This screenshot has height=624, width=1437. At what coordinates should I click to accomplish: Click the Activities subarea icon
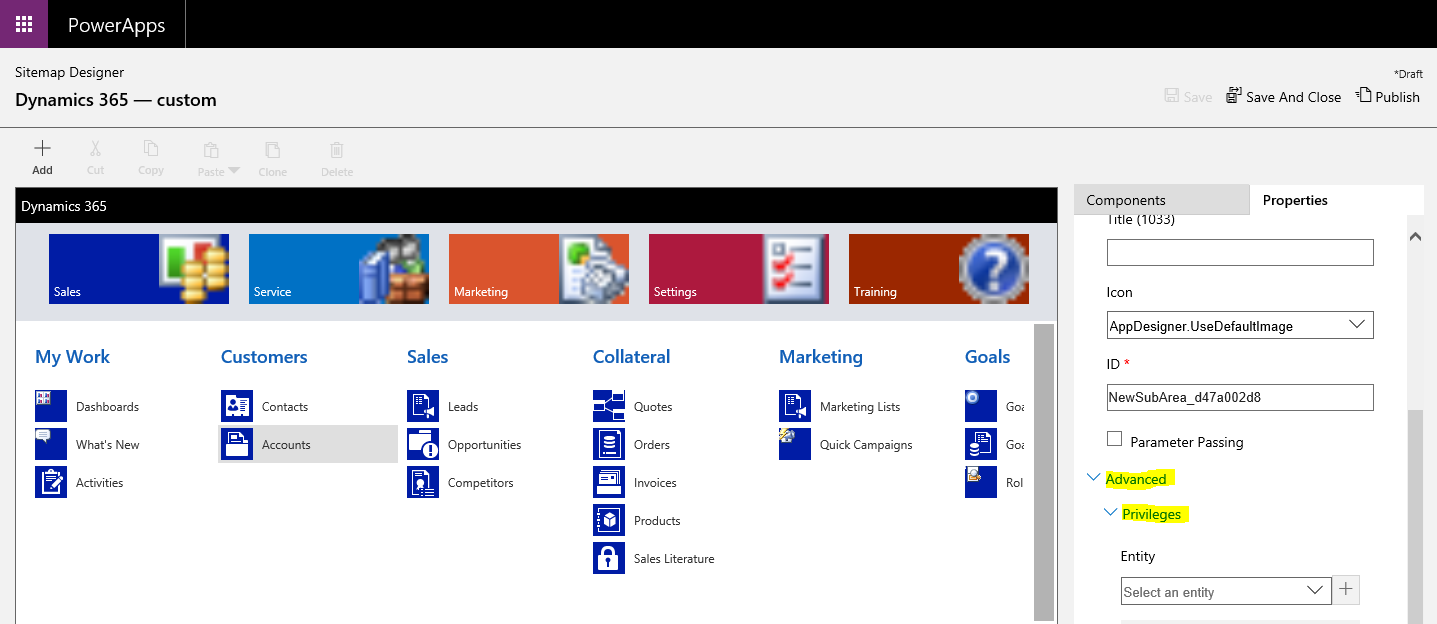click(x=51, y=482)
